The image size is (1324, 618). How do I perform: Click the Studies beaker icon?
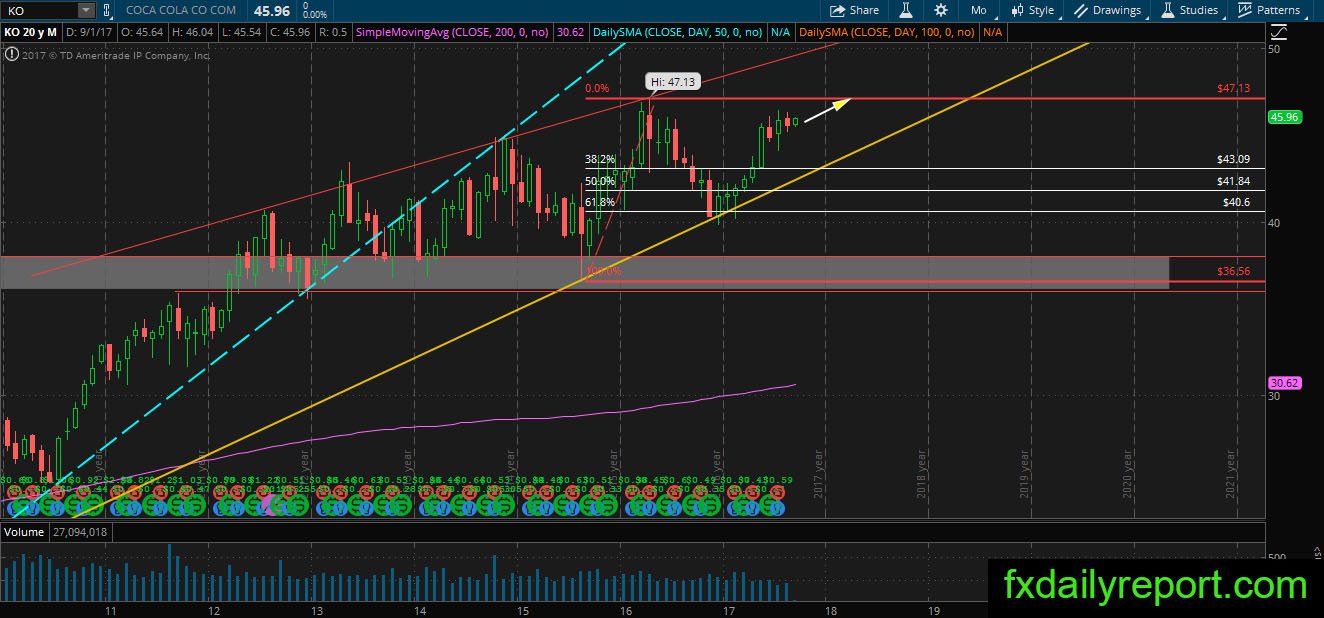tap(1168, 10)
